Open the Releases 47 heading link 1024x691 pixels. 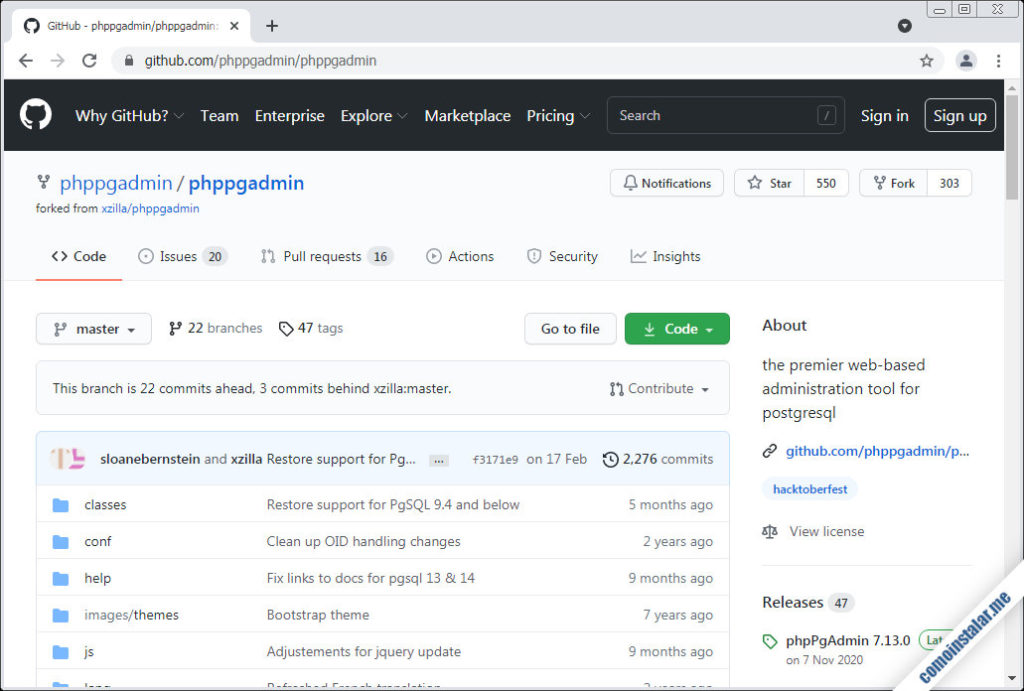[x=807, y=602]
